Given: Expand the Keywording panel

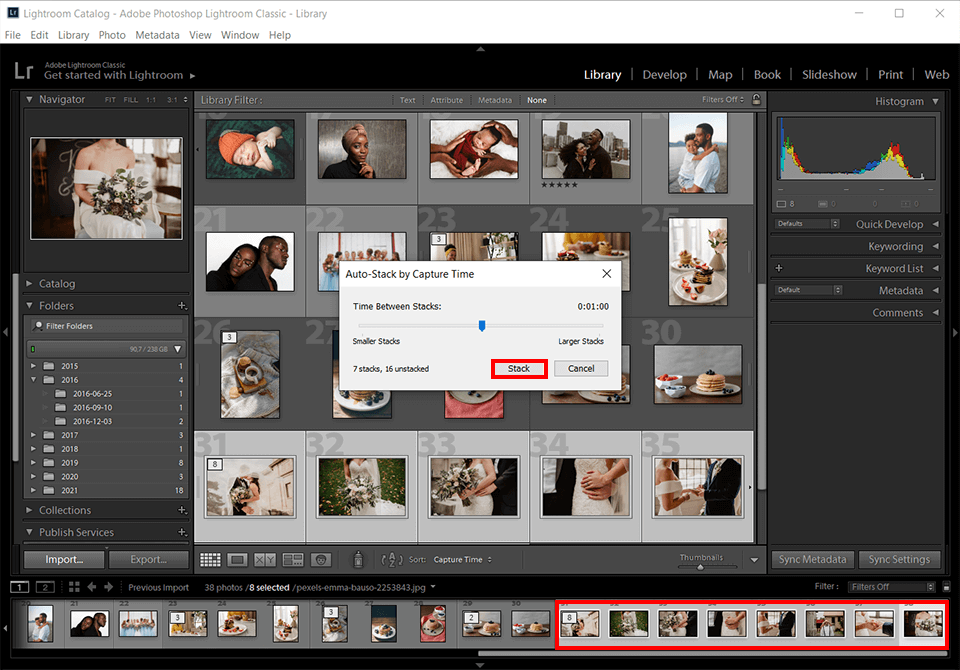Looking at the screenshot, I should tap(936, 246).
